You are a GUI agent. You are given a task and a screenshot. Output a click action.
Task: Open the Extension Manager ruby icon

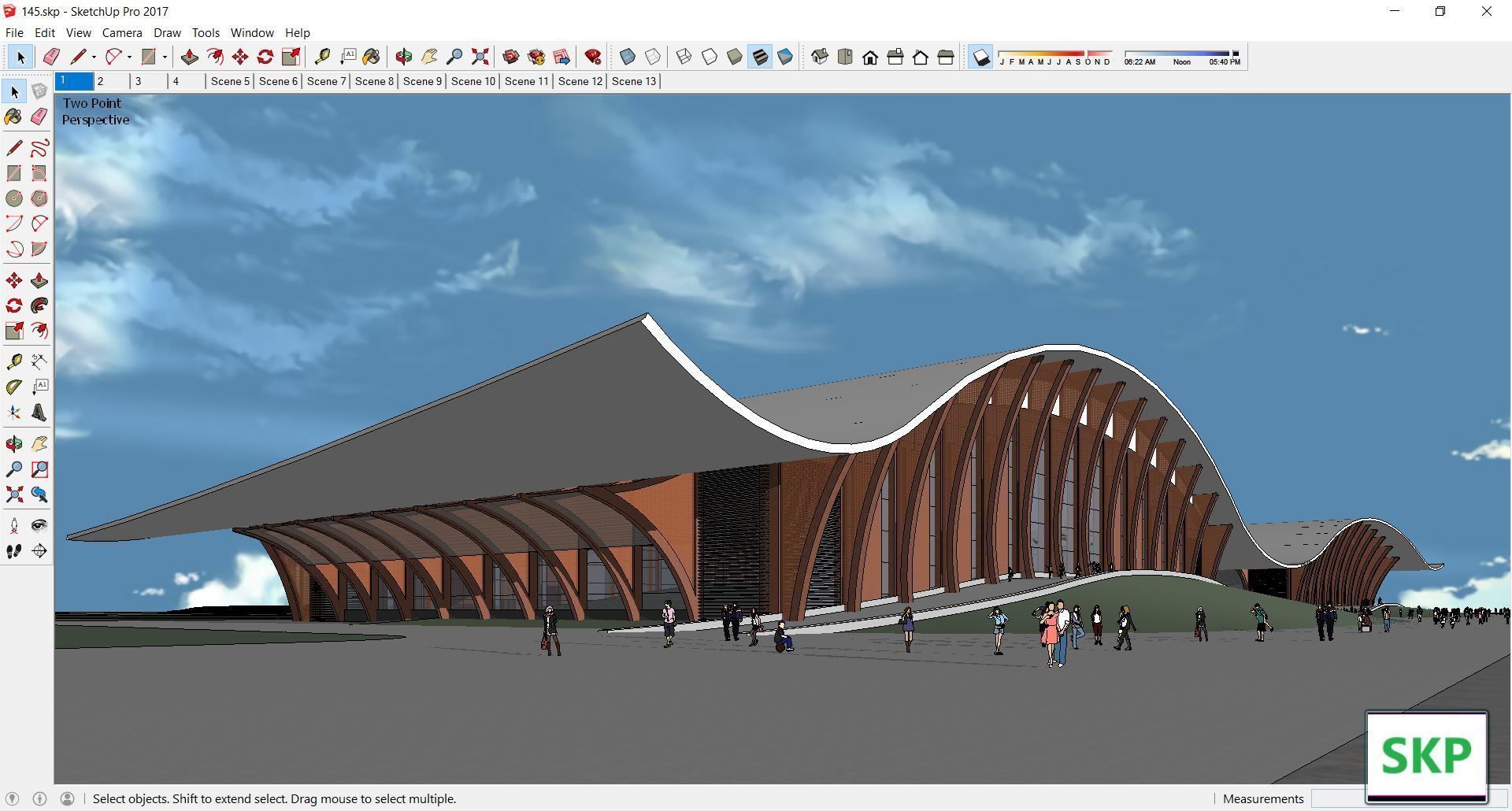[593, 57]
